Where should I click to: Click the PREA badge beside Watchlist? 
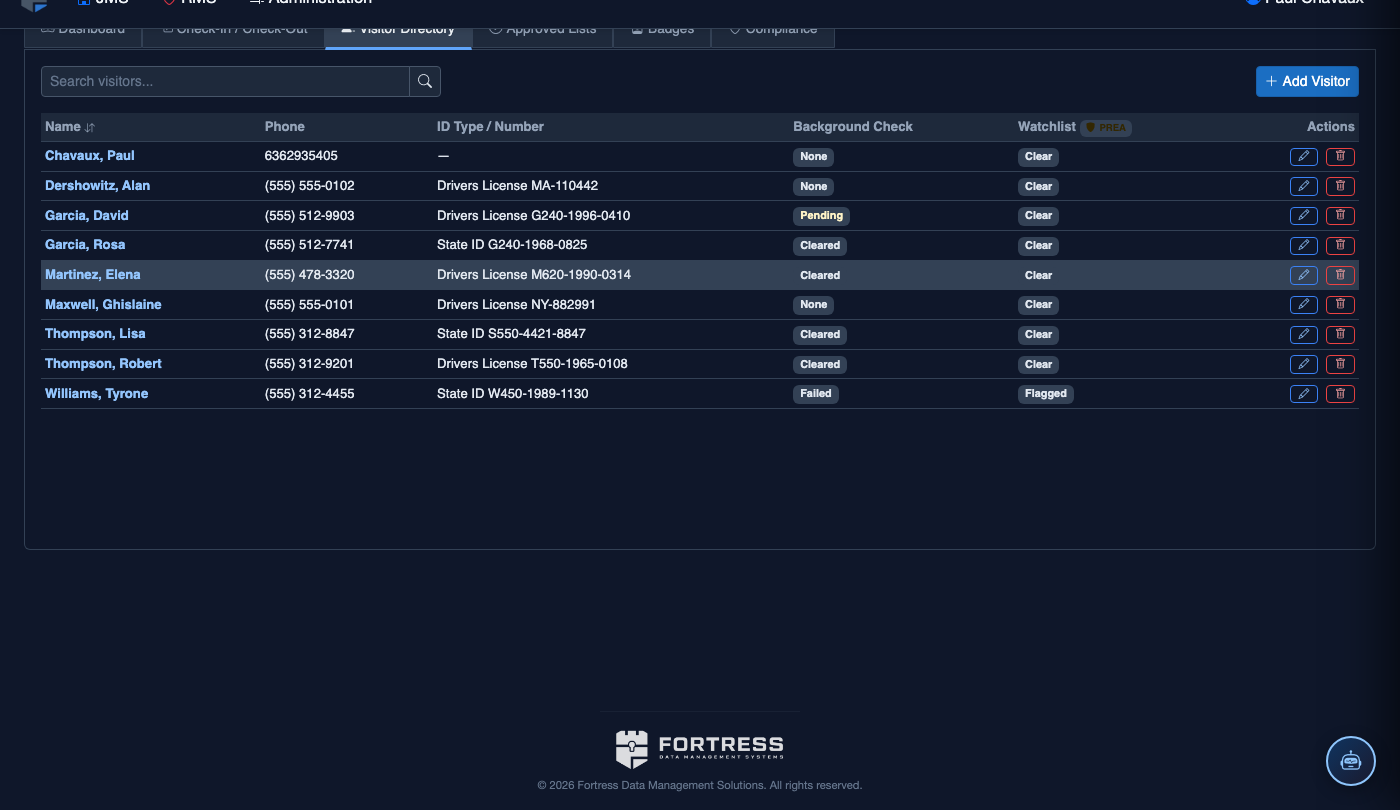[1106, 128]
